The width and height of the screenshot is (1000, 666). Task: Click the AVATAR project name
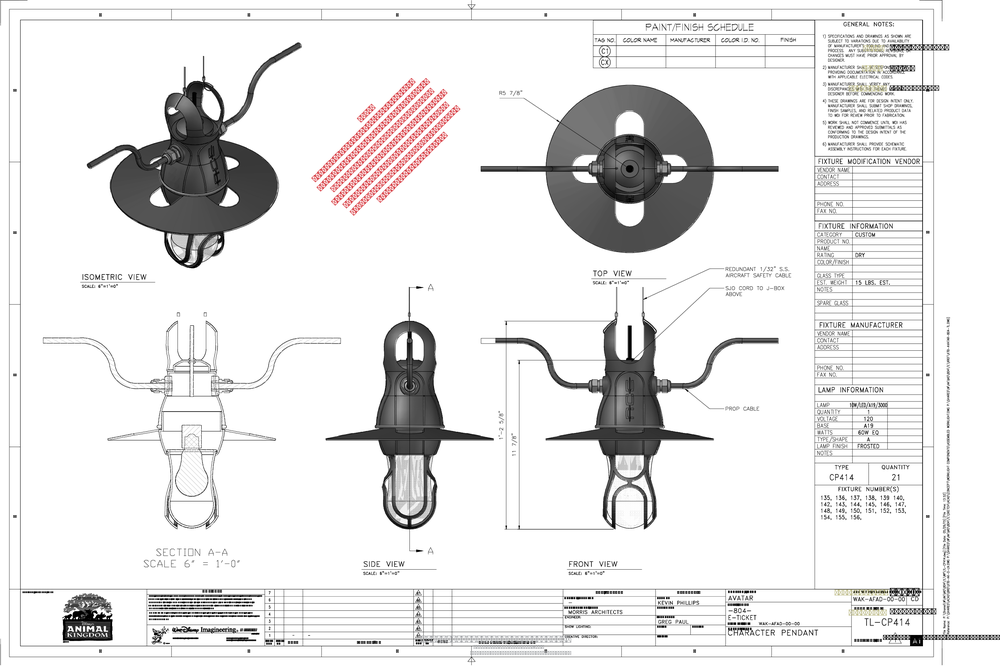pos(740,598)
